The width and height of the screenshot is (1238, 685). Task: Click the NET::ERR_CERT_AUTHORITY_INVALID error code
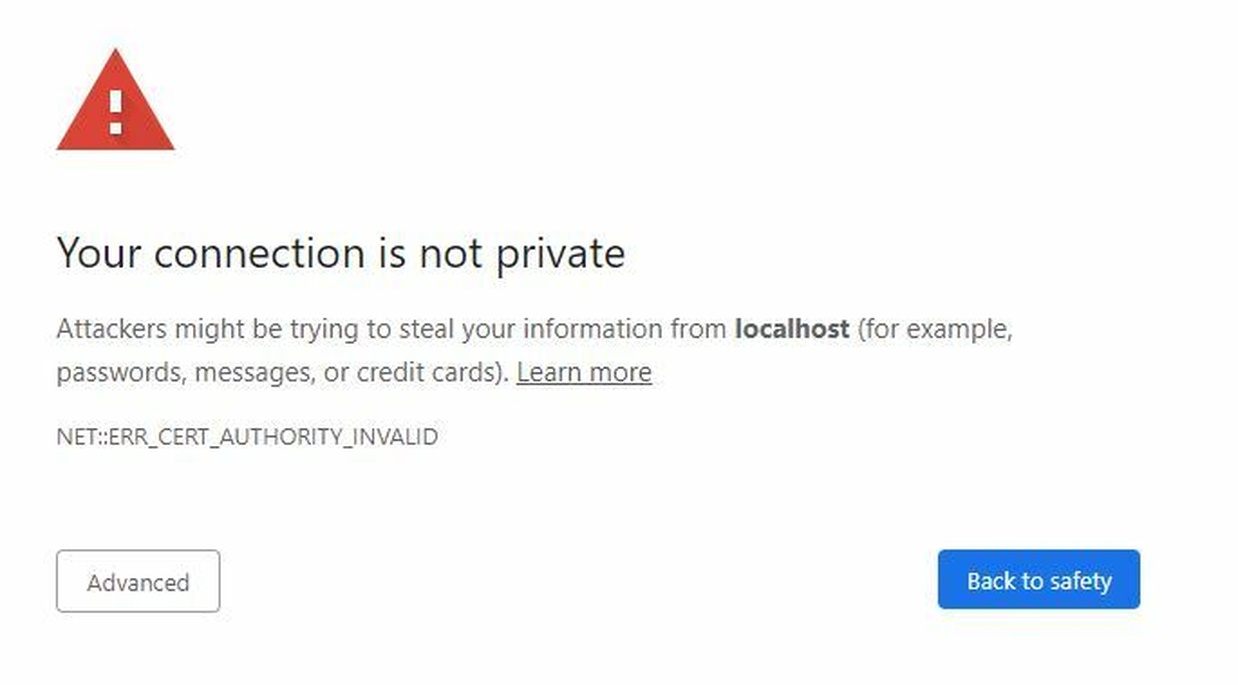[x=247, y=437]
